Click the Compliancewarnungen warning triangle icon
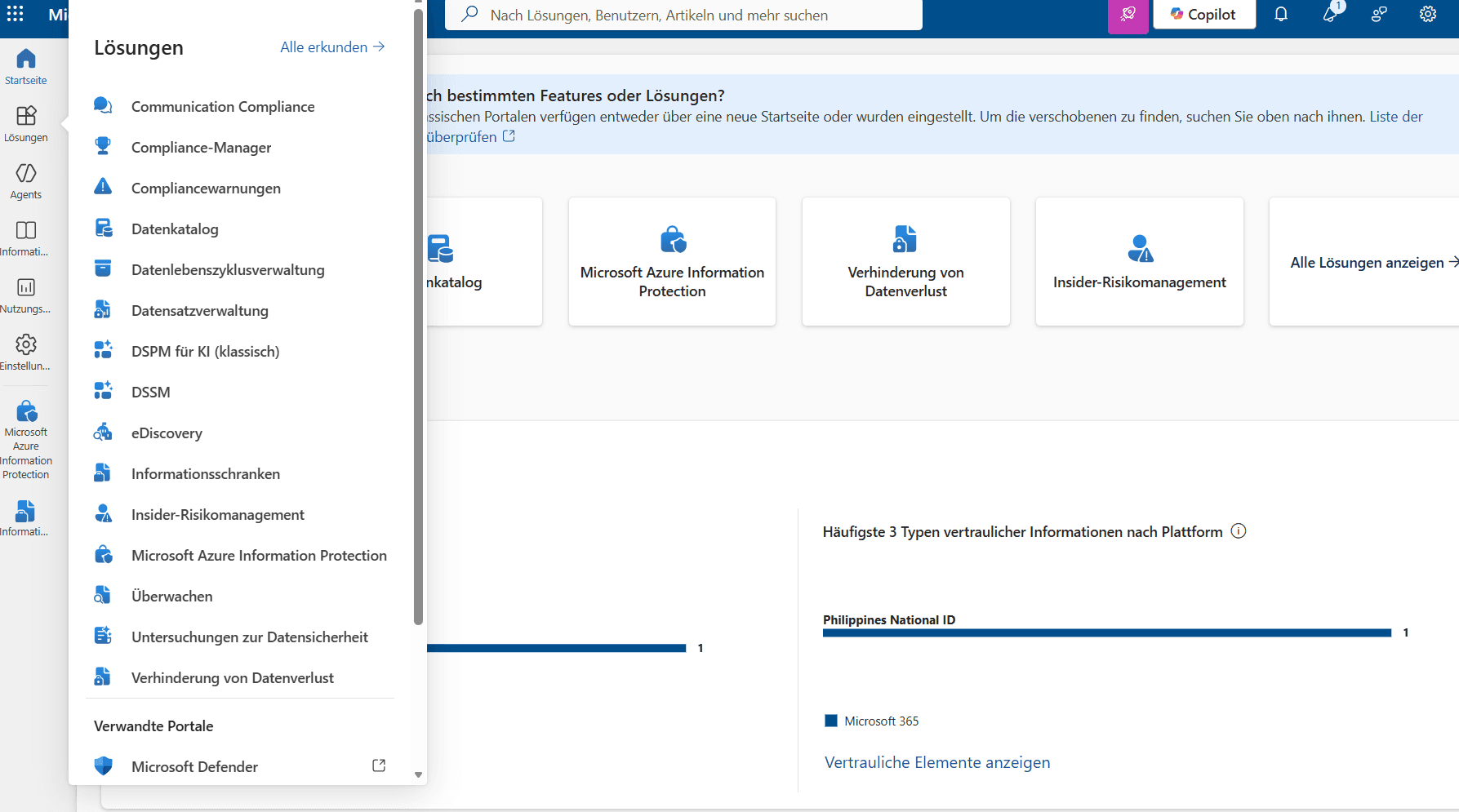 [103, 188]
